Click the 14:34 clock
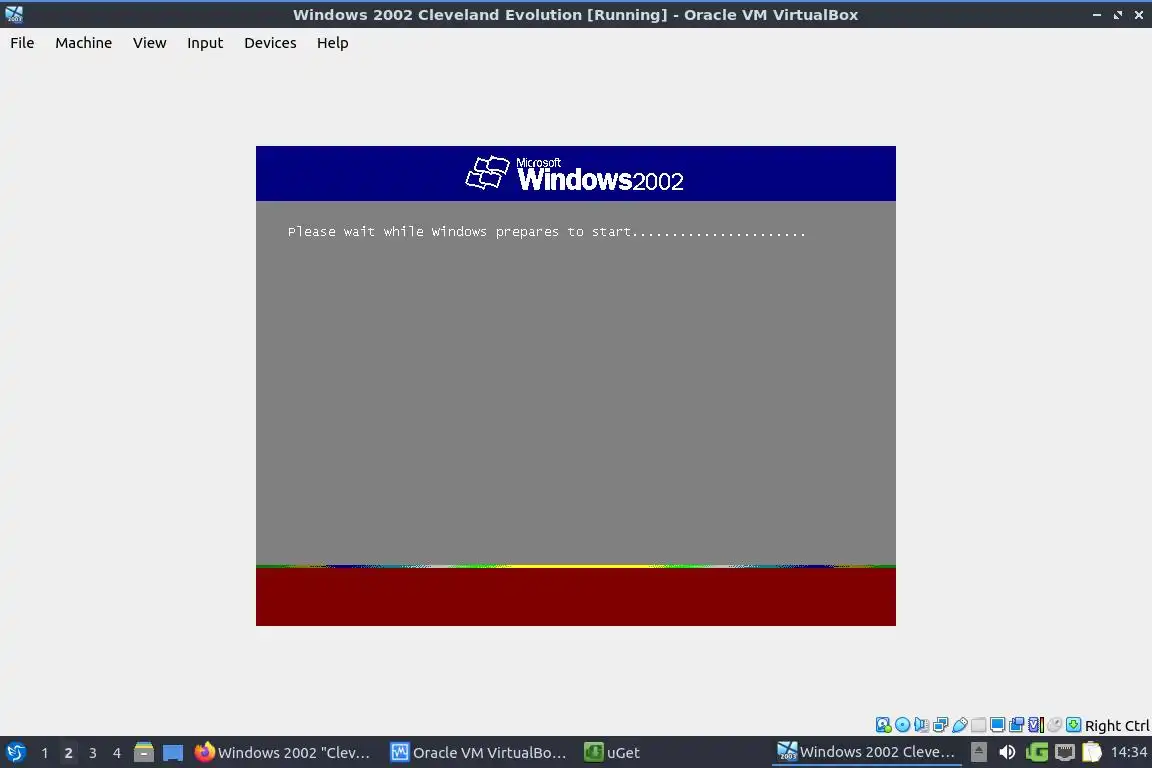Viewport: 1152px width, 768px height. [1128, 752]
